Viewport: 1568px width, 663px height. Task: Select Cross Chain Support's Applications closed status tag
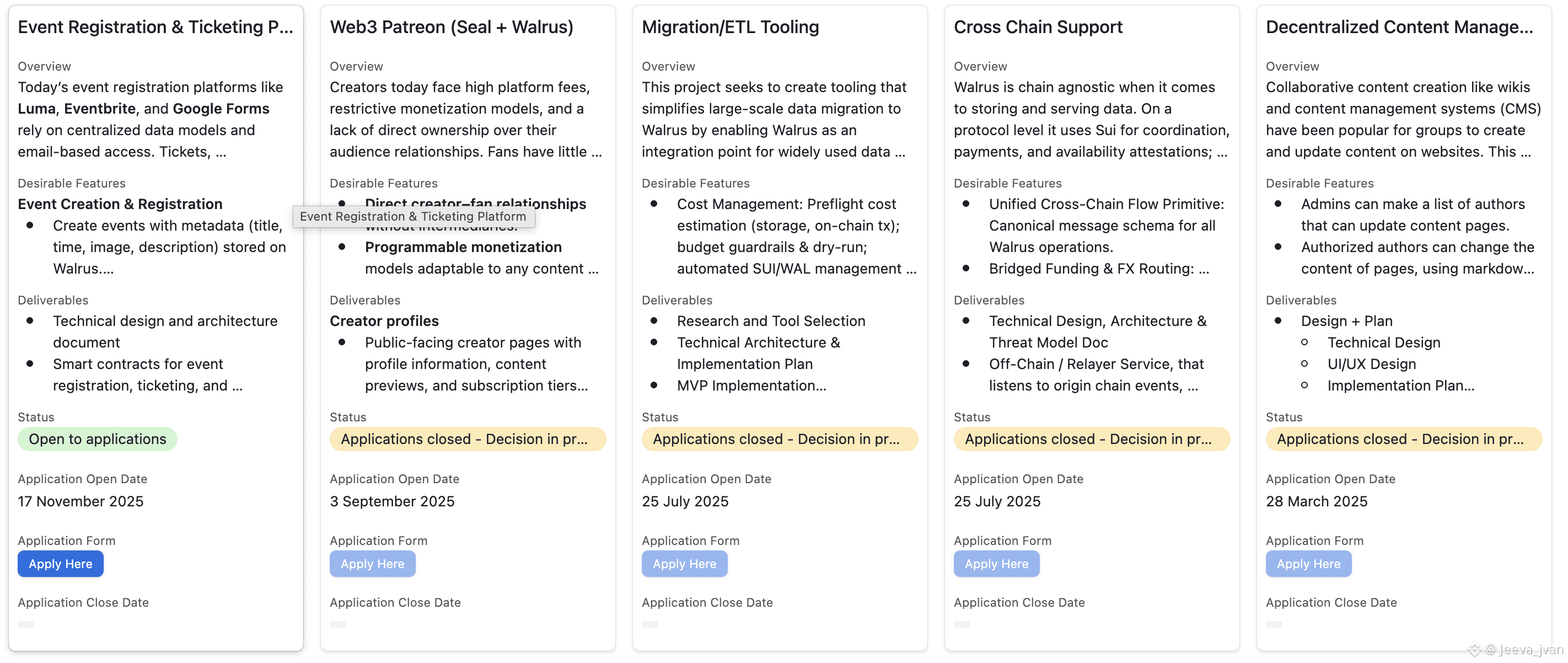[1091, 439]
